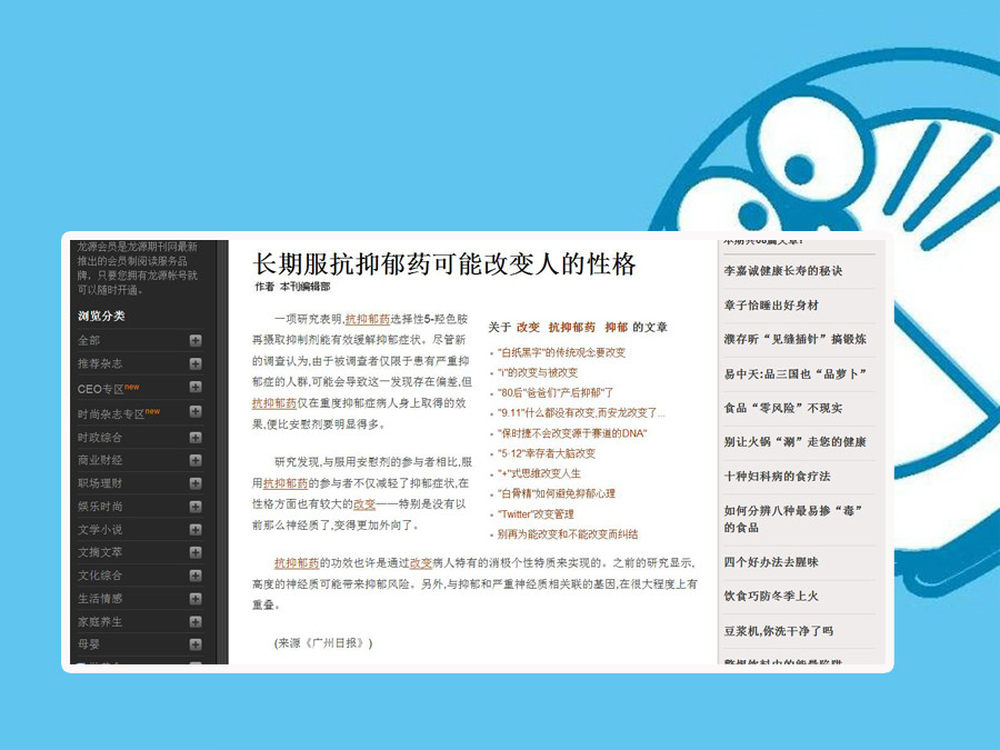
Task: Select the 文学小说 category
Action: click(x=99, y=529)
